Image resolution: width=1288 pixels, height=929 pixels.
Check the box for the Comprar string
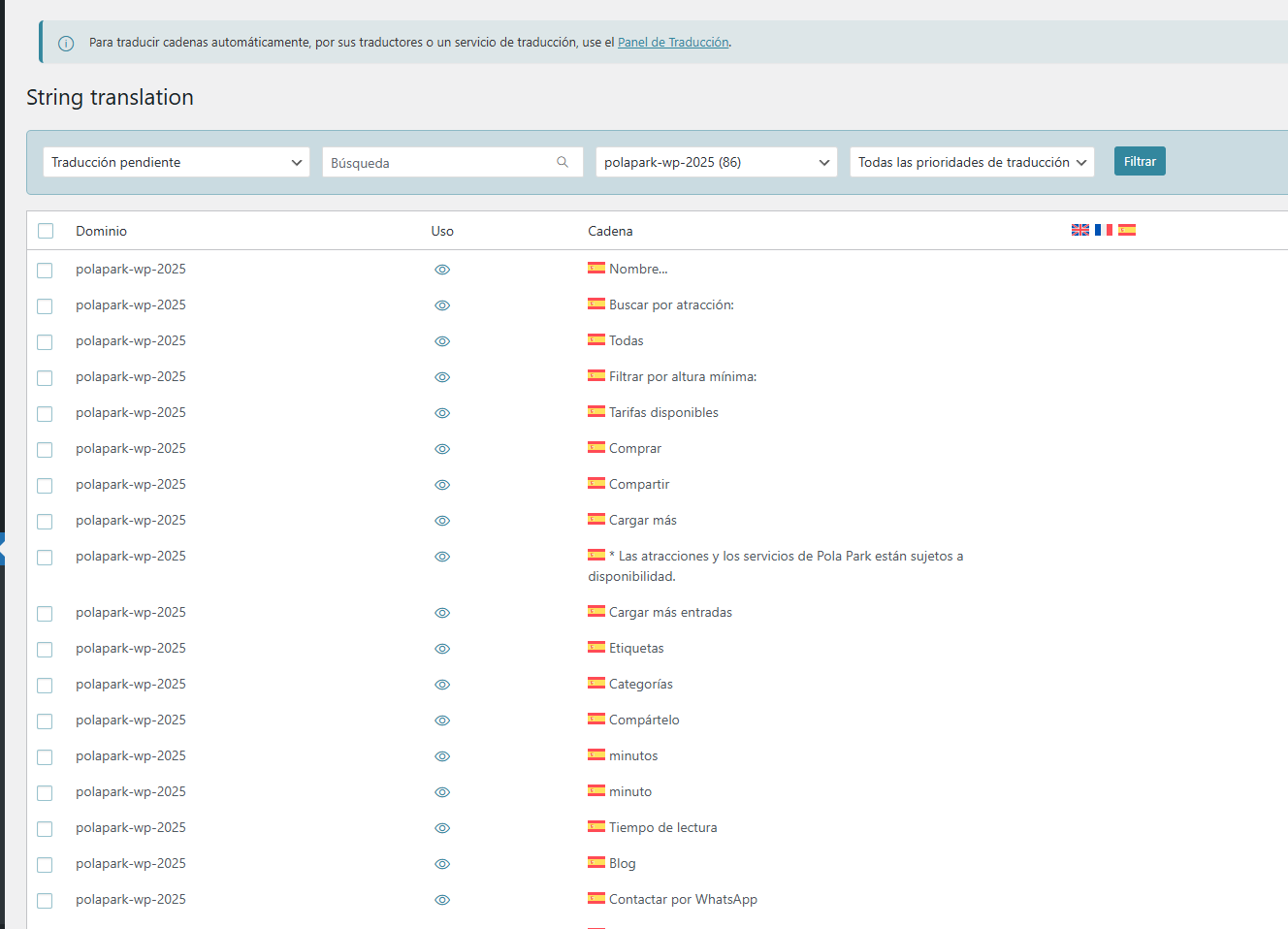click(45, 450)
